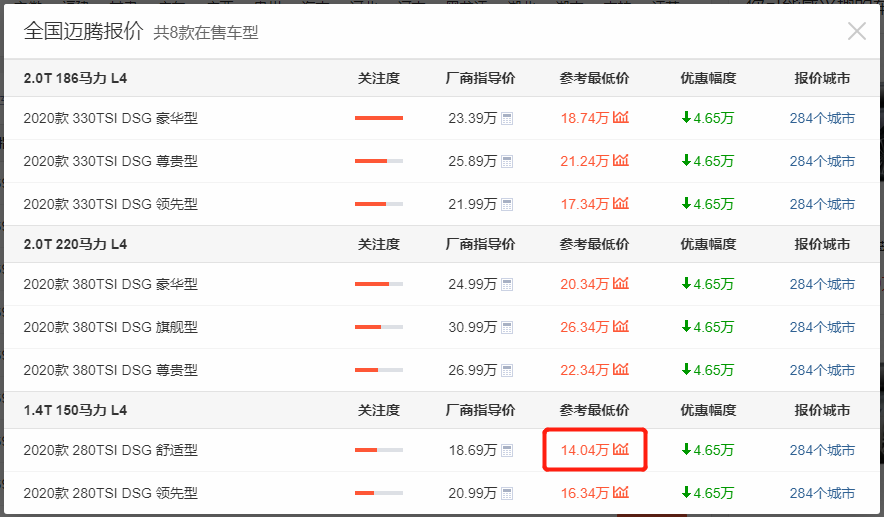The image size is (884, 517).
Task: Open calculator icon beside 20.99万 price
Action: 507,493
